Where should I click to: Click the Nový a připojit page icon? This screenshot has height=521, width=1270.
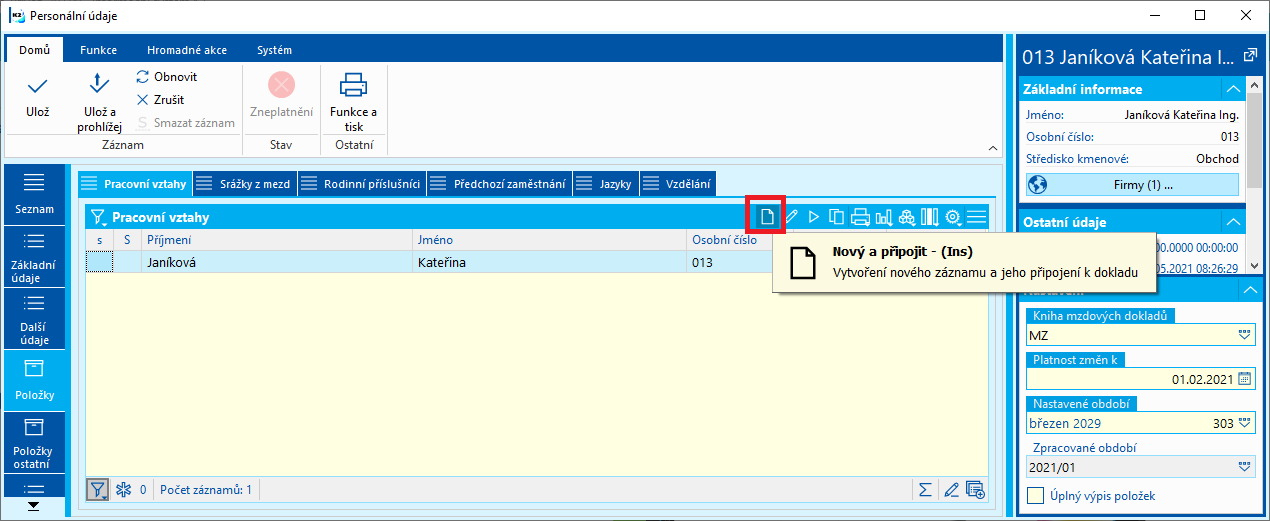767,217
